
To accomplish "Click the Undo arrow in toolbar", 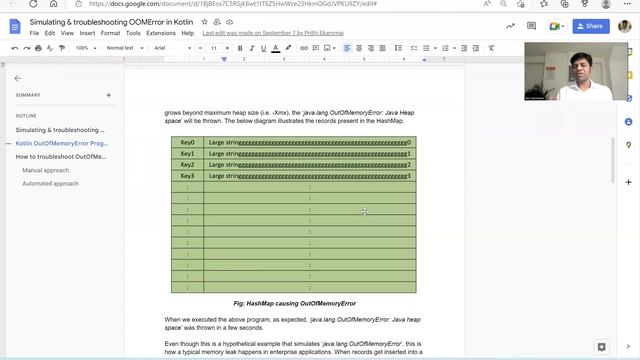I will [x=15, y=48].
